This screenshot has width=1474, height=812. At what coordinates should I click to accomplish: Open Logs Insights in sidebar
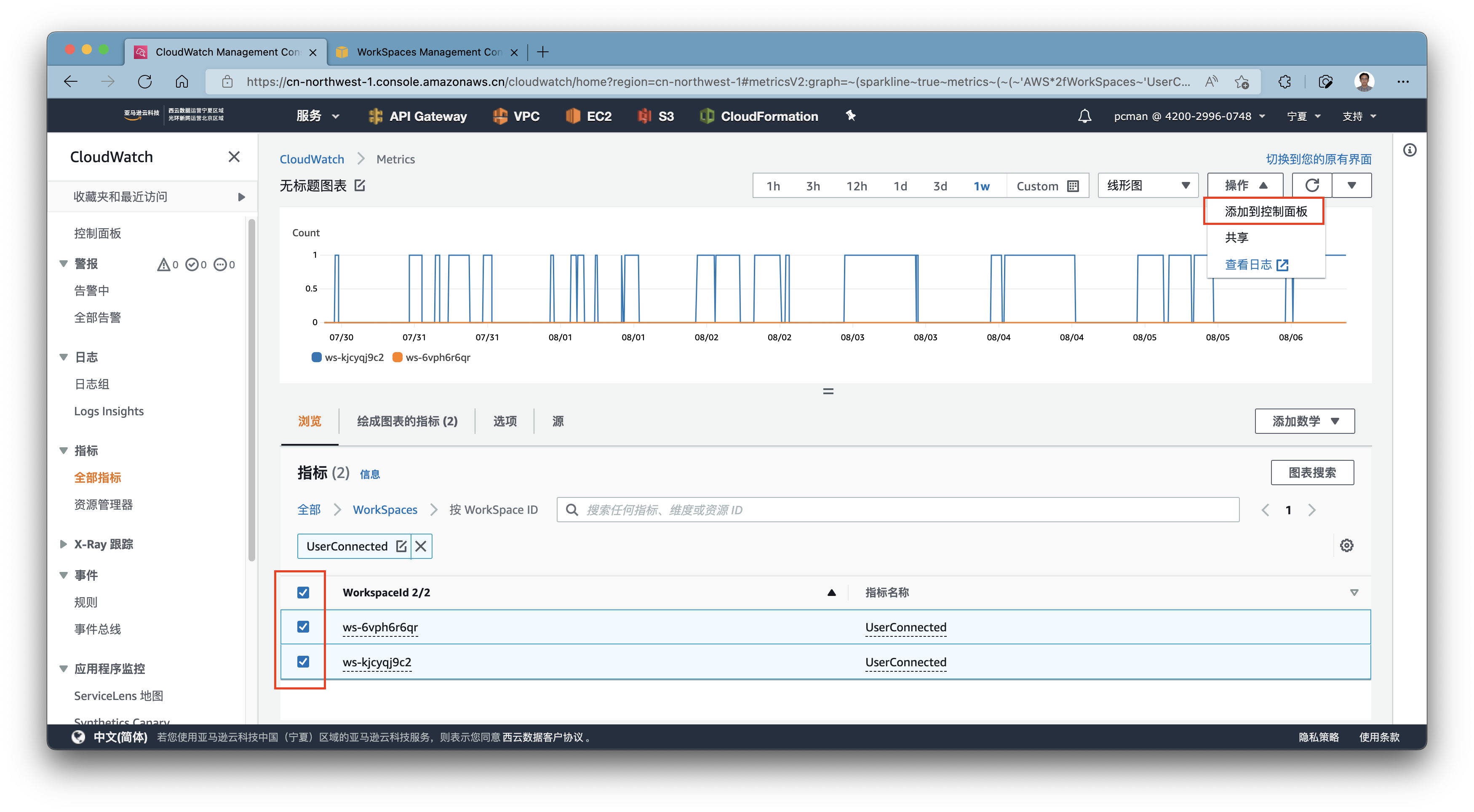tap(109, 411)
